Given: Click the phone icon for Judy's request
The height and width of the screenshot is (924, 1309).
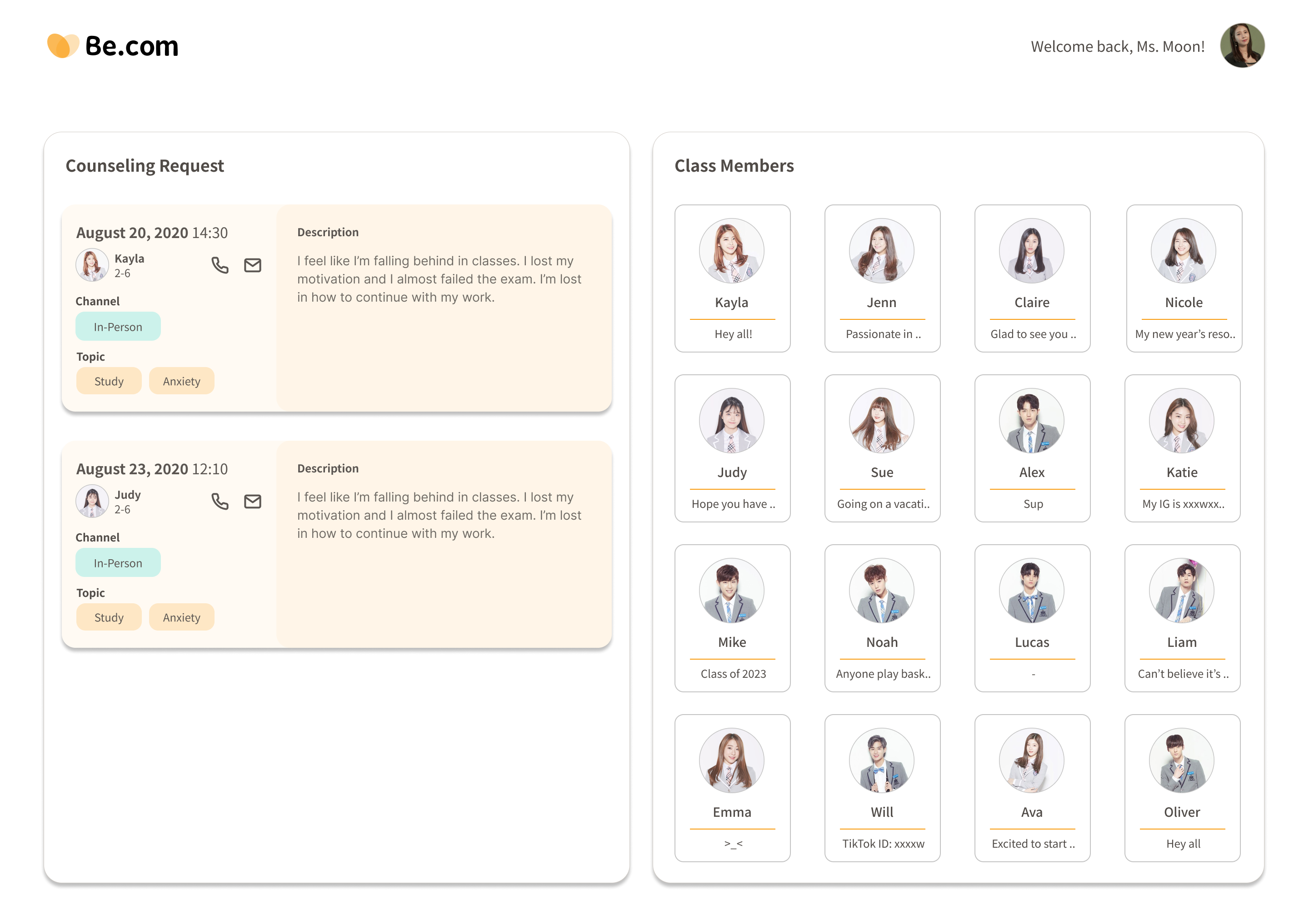Looking at the screenshot, I should click(220, 502).
